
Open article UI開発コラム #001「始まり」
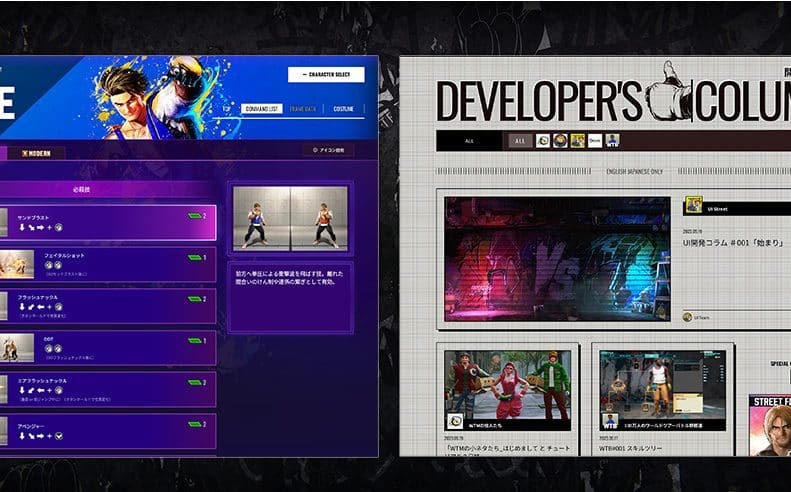[x=732, y=243]
